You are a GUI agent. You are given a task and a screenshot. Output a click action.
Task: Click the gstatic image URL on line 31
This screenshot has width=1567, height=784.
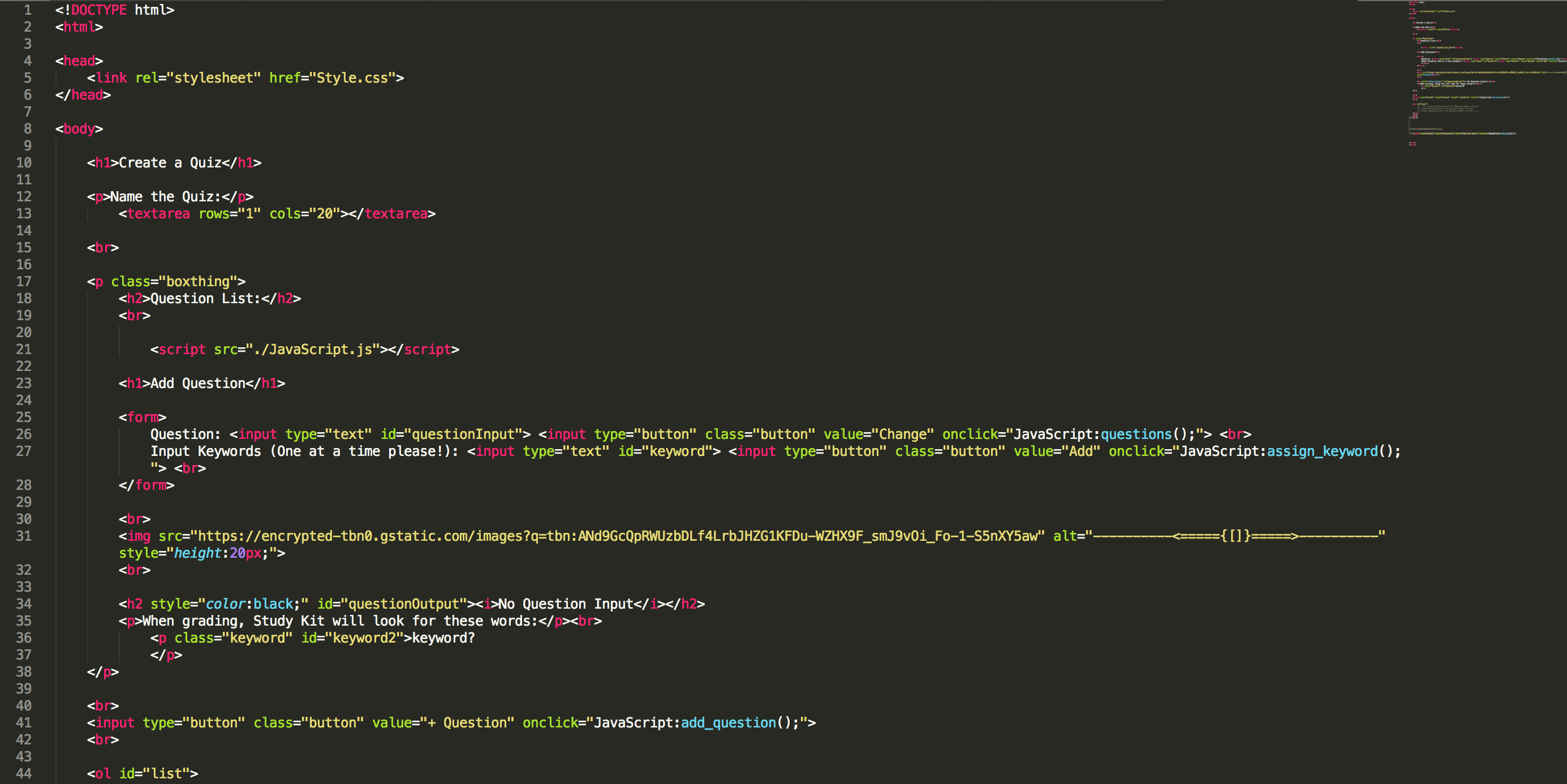click(x=617, y=536)
